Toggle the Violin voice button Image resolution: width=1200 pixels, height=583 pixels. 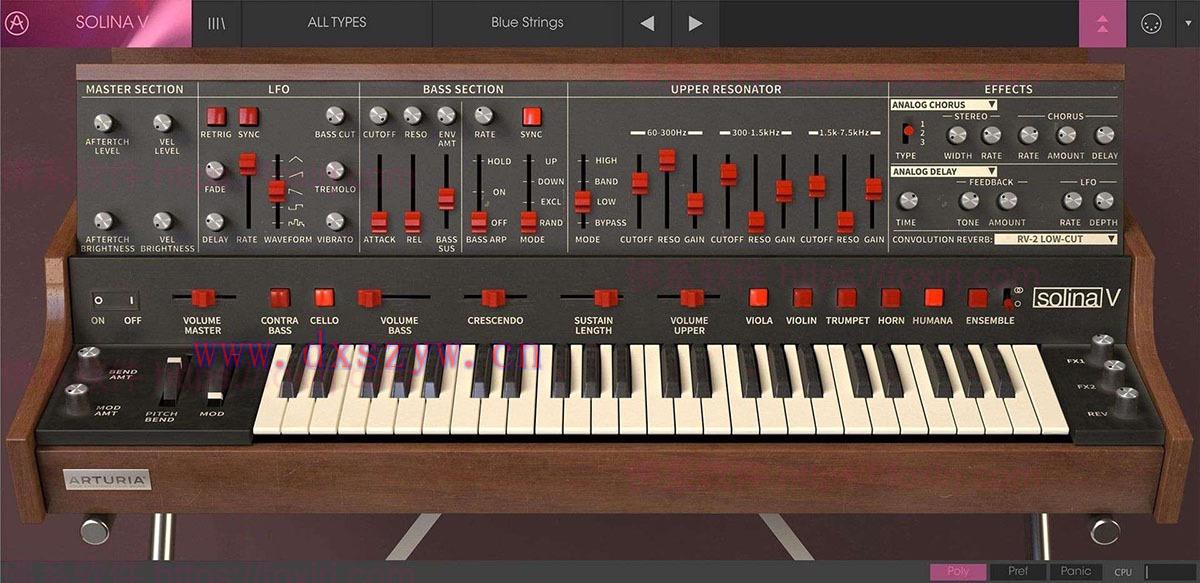click(x=802, y=297)
